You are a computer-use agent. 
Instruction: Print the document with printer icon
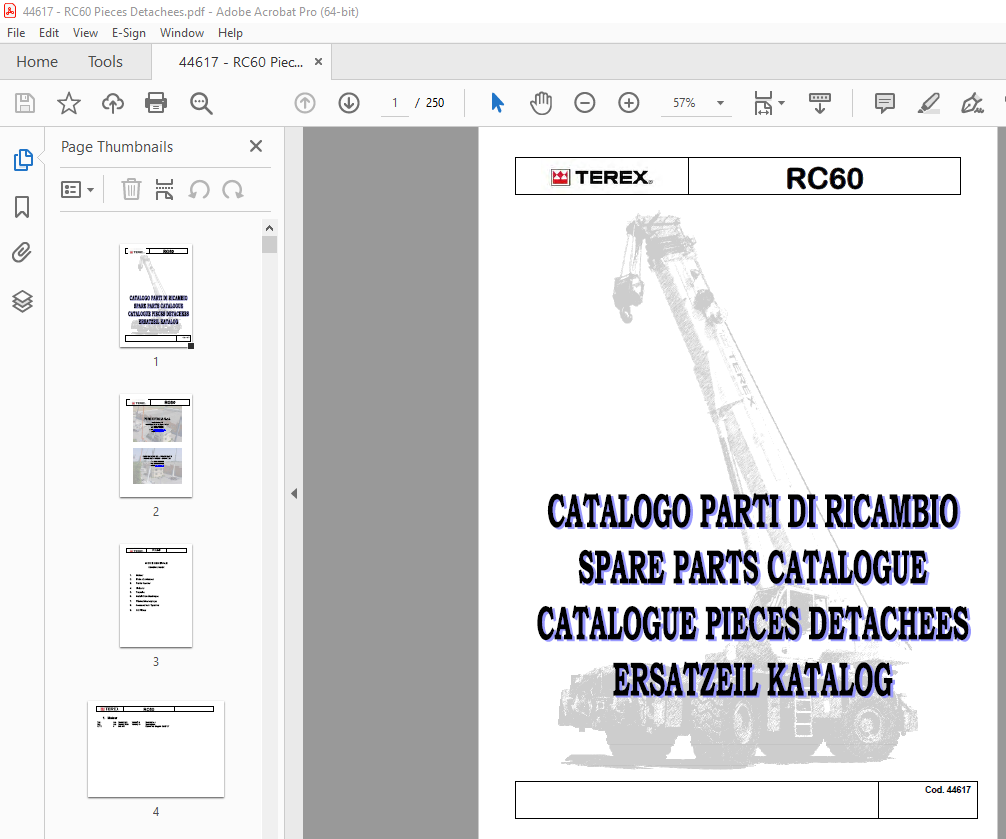tap(156, 103)
